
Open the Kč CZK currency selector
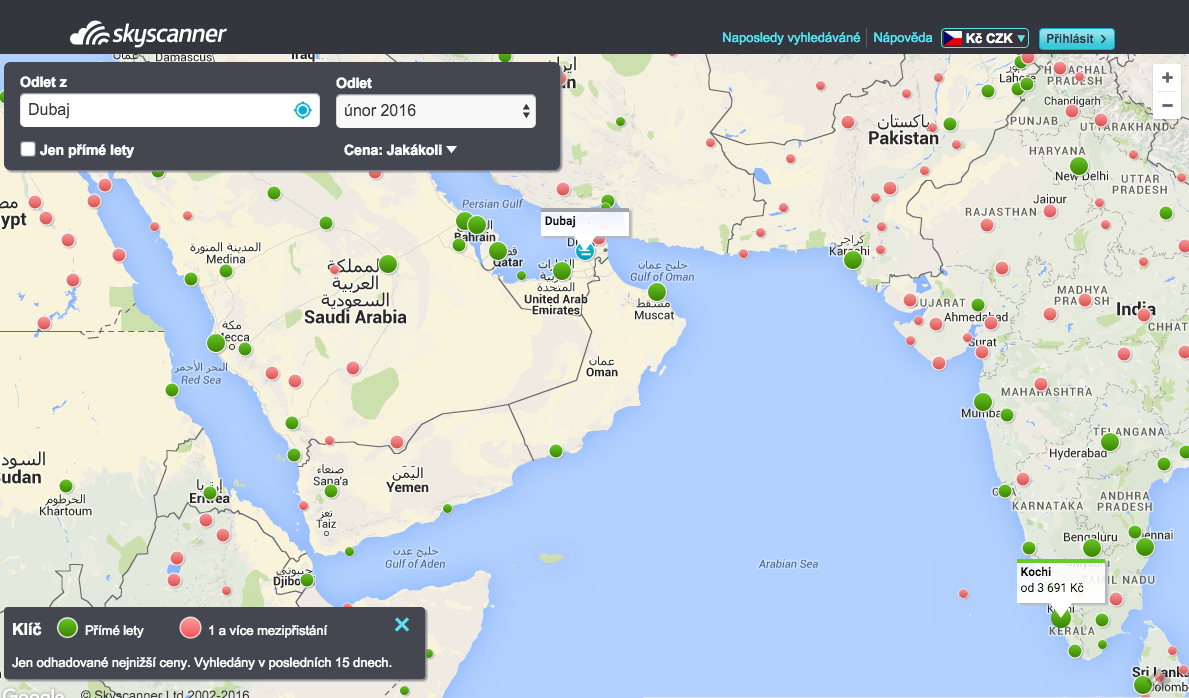pyautogui.click(x=984, y=38)
